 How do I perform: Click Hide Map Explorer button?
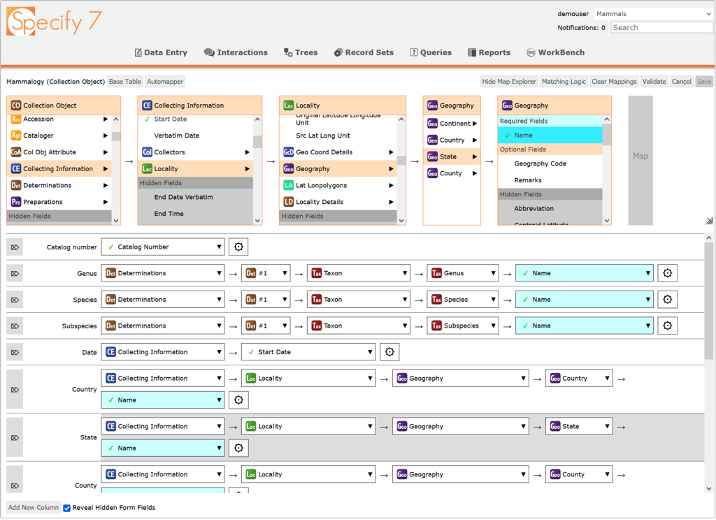(509, 82)
